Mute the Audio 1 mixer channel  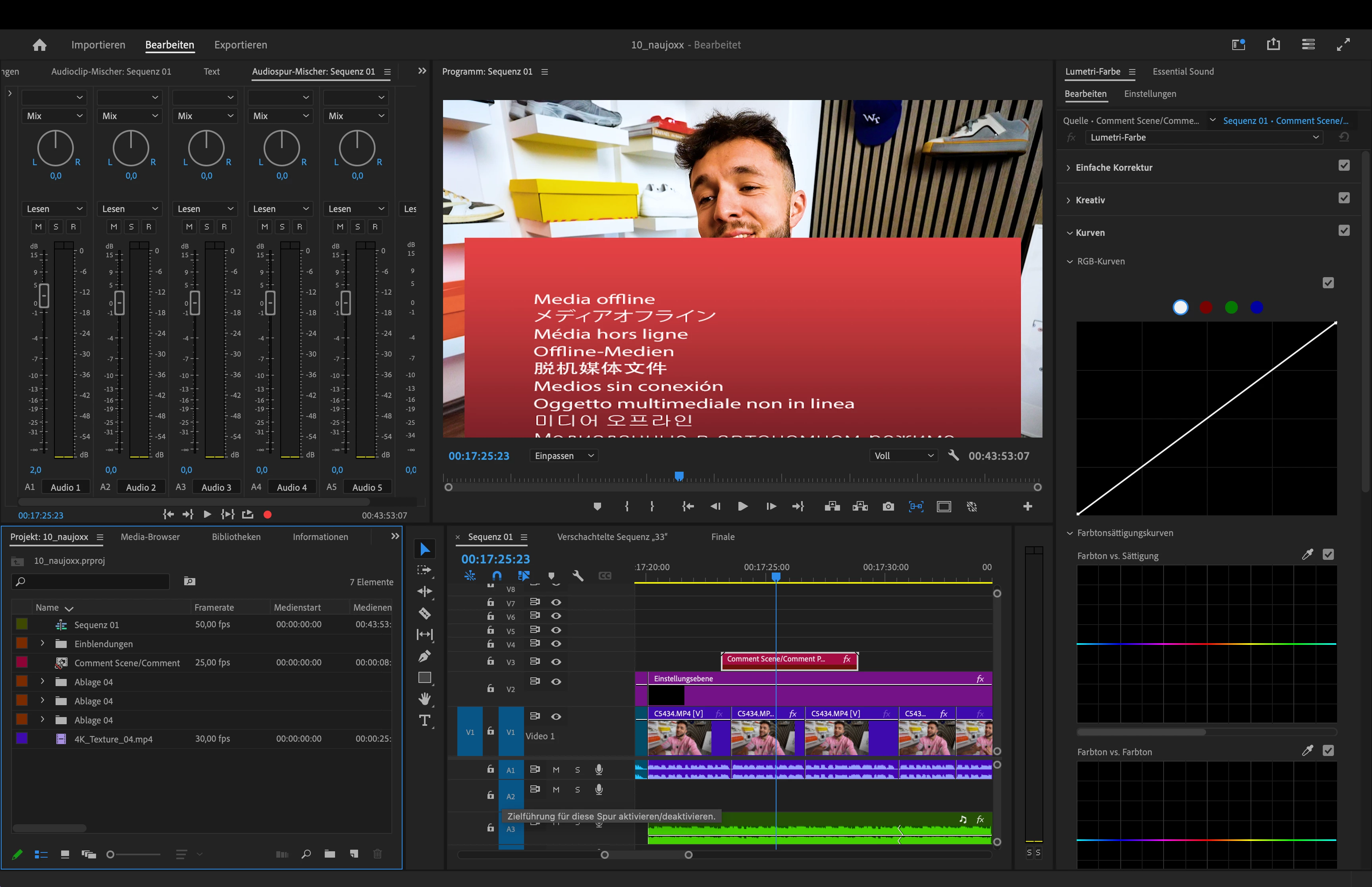pyautogui.click(x=38, y=227)
